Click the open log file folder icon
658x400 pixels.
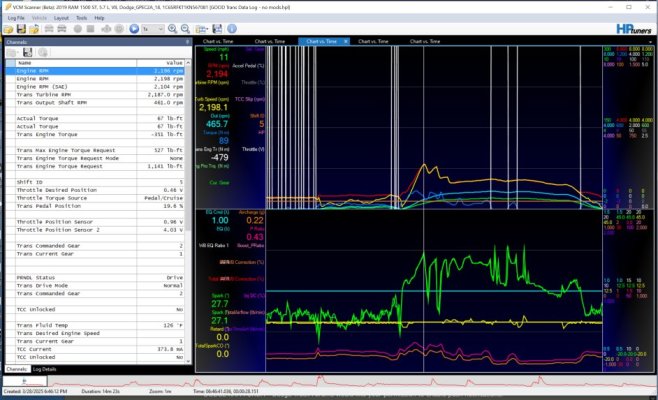click(x=8, y=29)
